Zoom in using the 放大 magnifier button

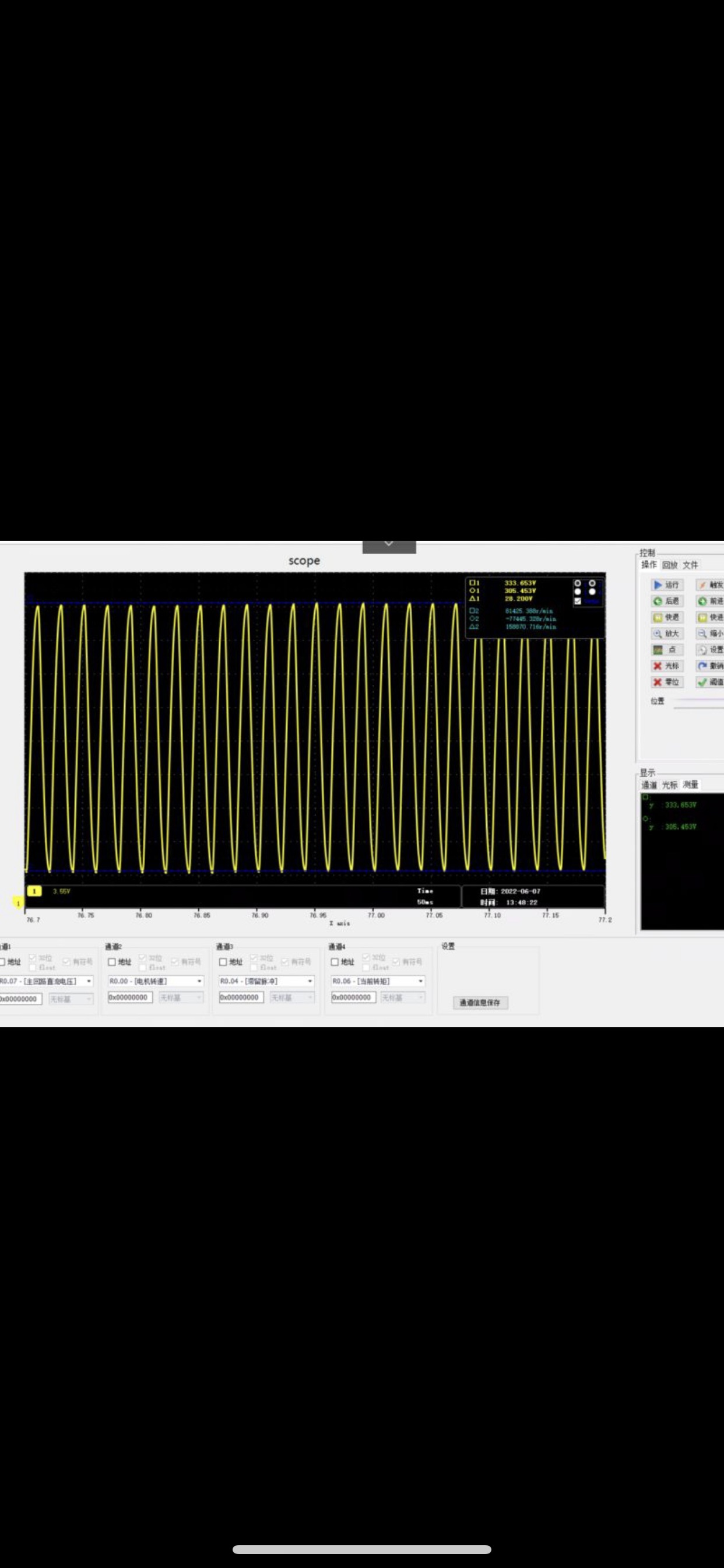pyautogui.click(x=667, y=633)
